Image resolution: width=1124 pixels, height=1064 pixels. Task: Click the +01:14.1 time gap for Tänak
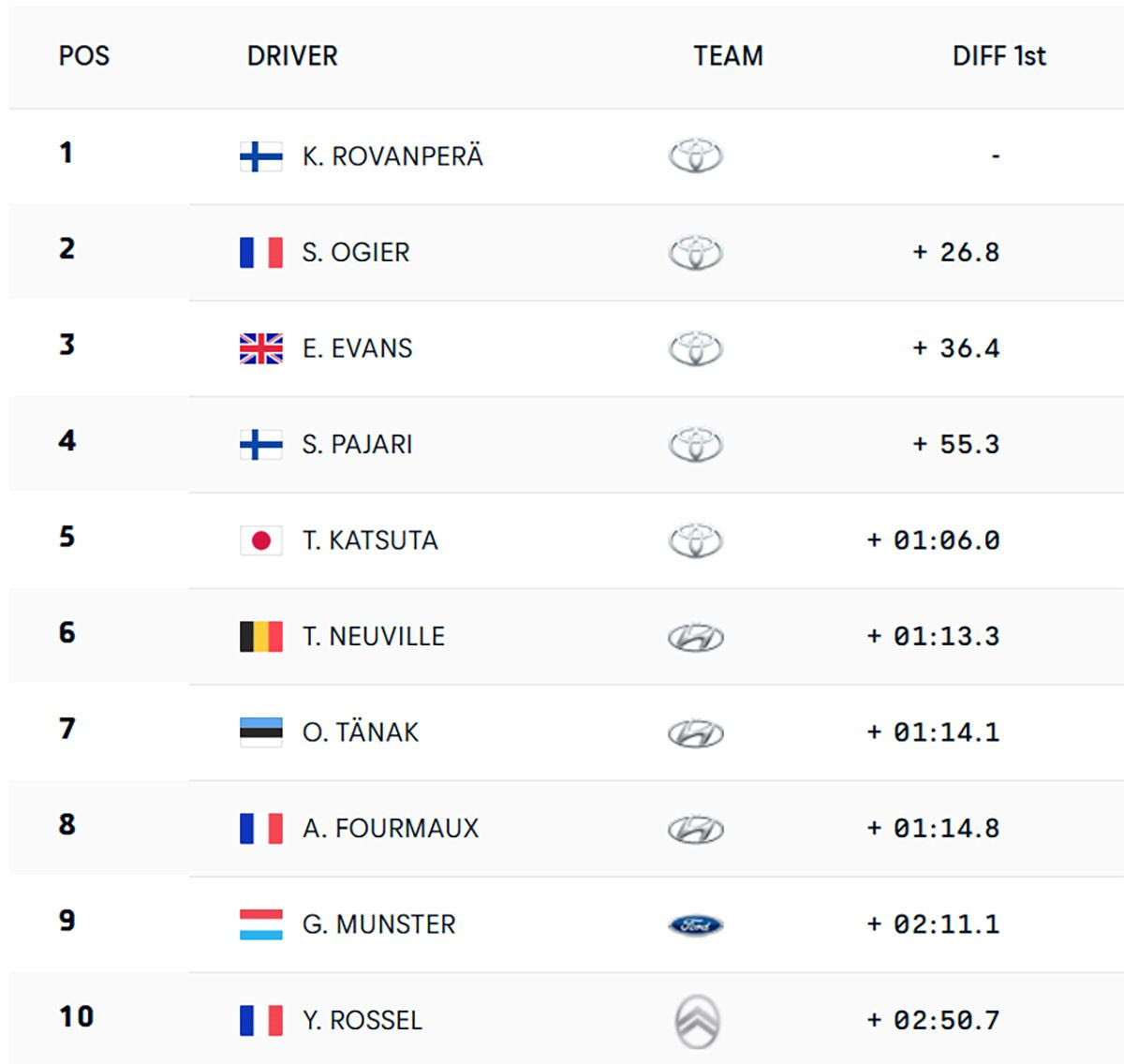pos(934,732)
